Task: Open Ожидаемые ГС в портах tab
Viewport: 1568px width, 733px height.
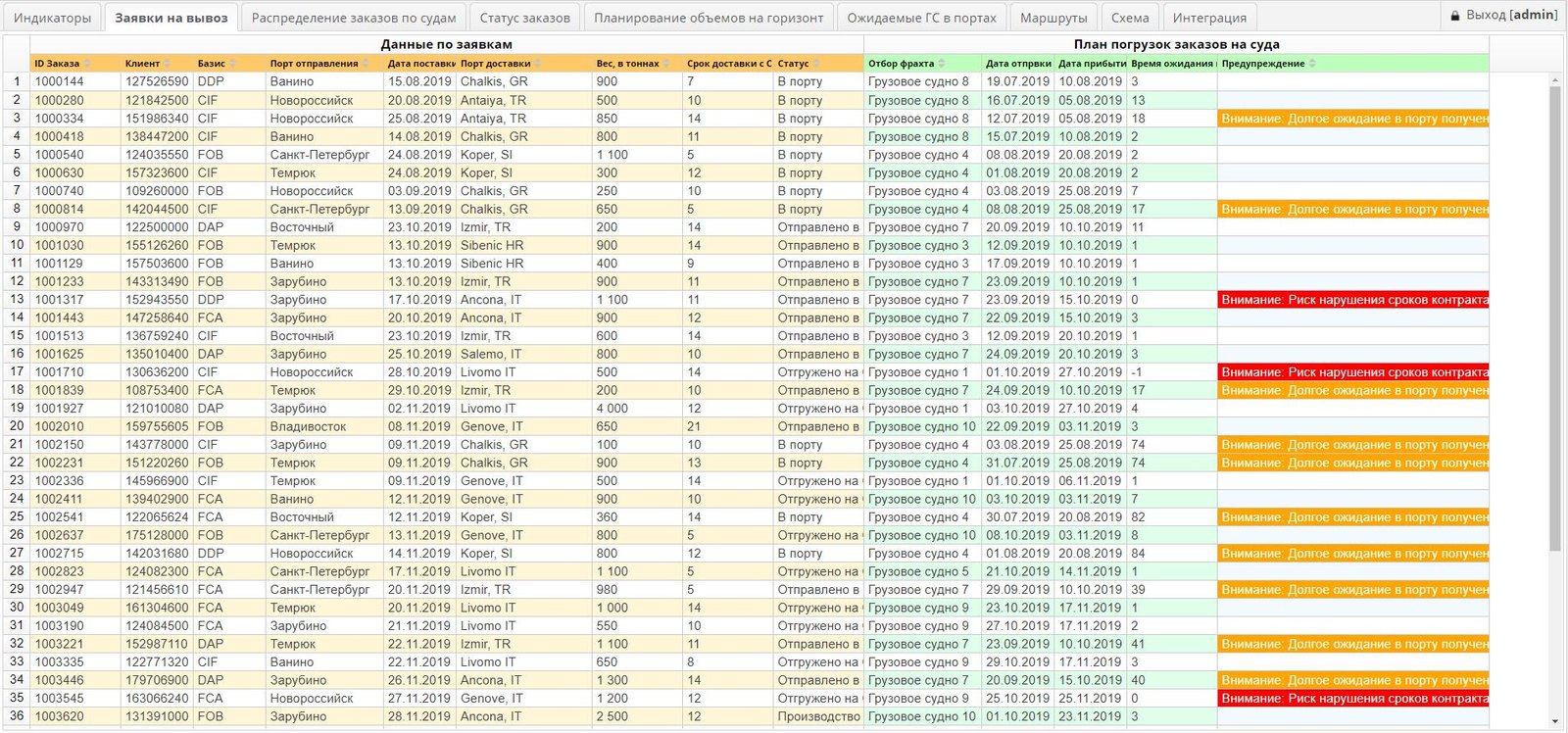Action: 922,18
